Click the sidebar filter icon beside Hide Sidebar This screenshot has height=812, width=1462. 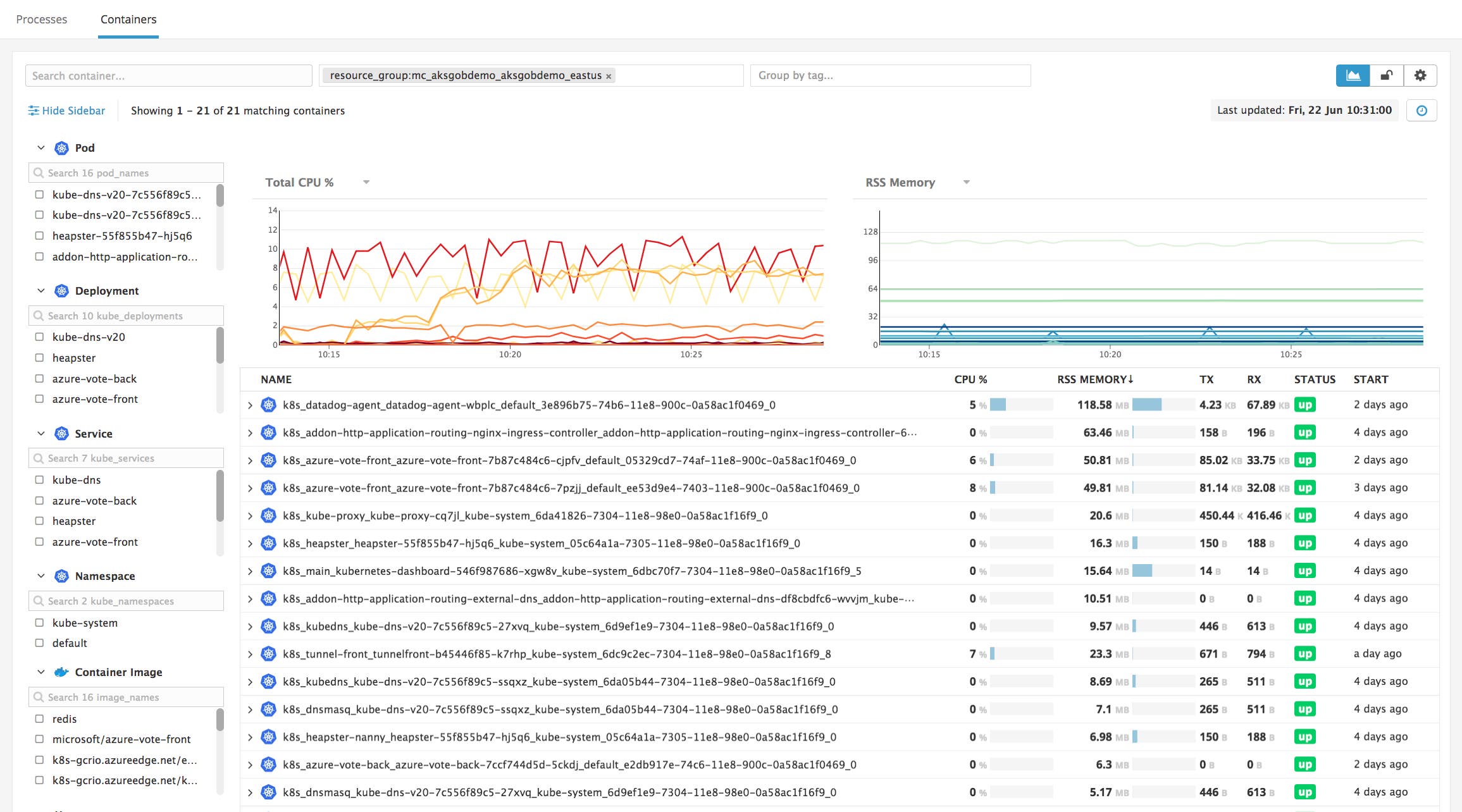(34, 110)
